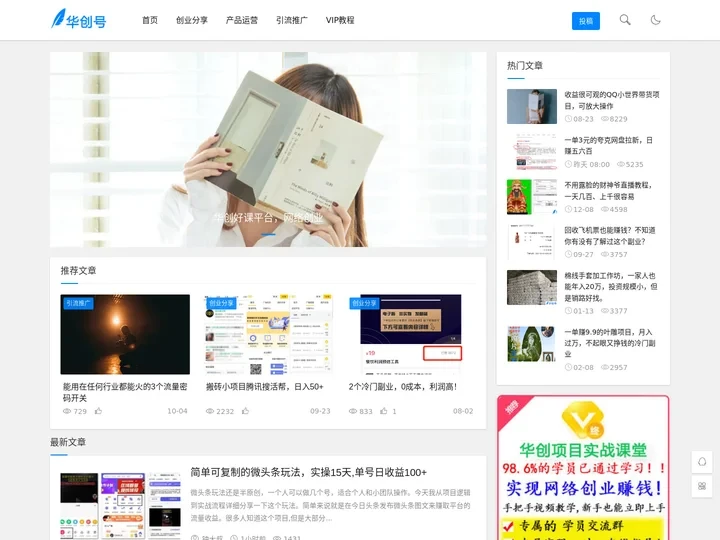Image resolution: width=720 pixels, height=540 pixels.
Task: Click eye icon beside 3757 views
Action: point(605,254)
